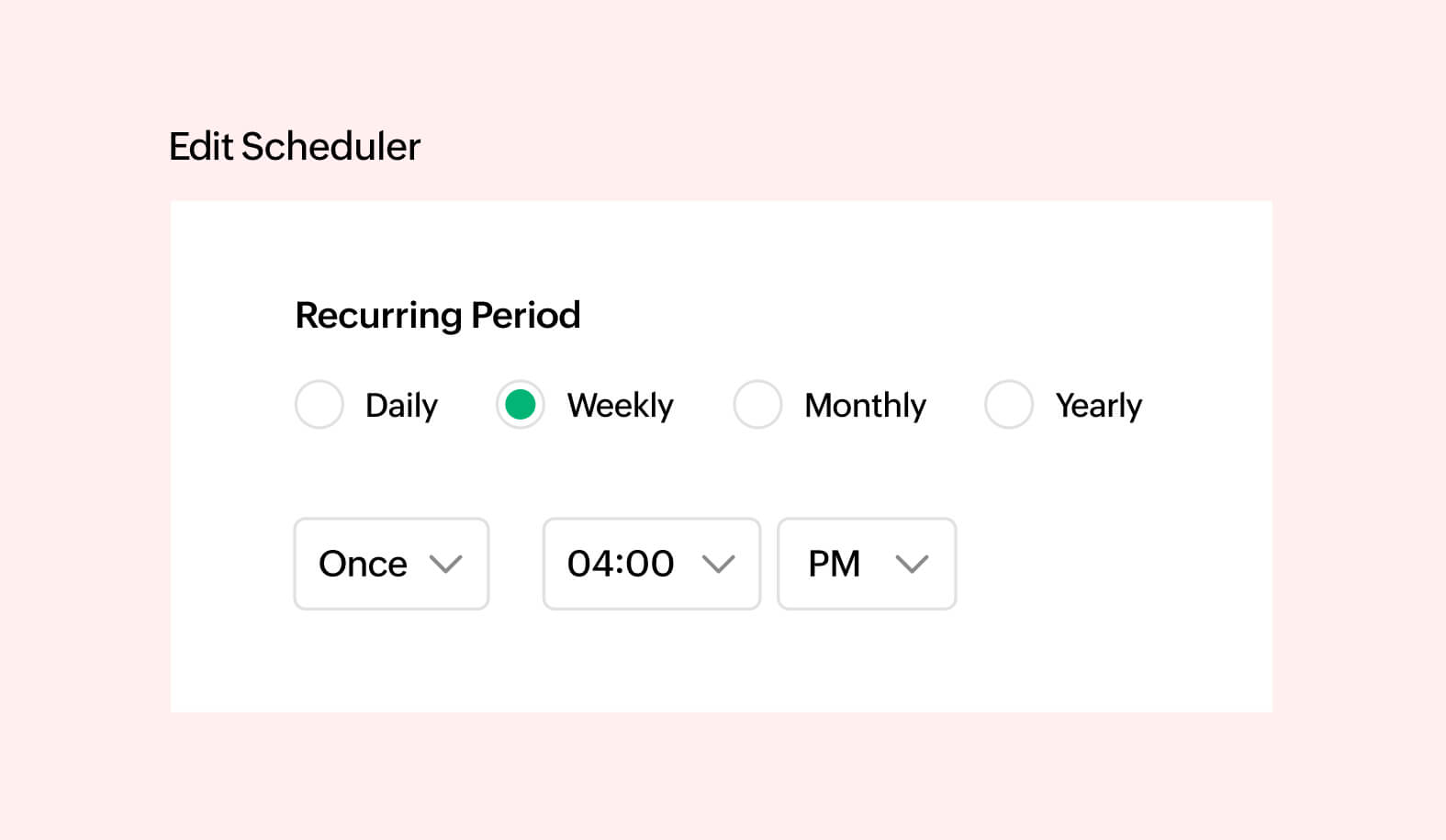Click the Daily label text
1446x840 pixels.
(401, 404)
